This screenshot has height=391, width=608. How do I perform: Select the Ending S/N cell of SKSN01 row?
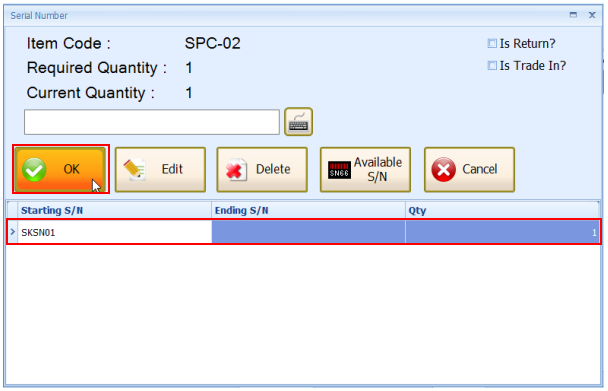click(x=308, y=232)
